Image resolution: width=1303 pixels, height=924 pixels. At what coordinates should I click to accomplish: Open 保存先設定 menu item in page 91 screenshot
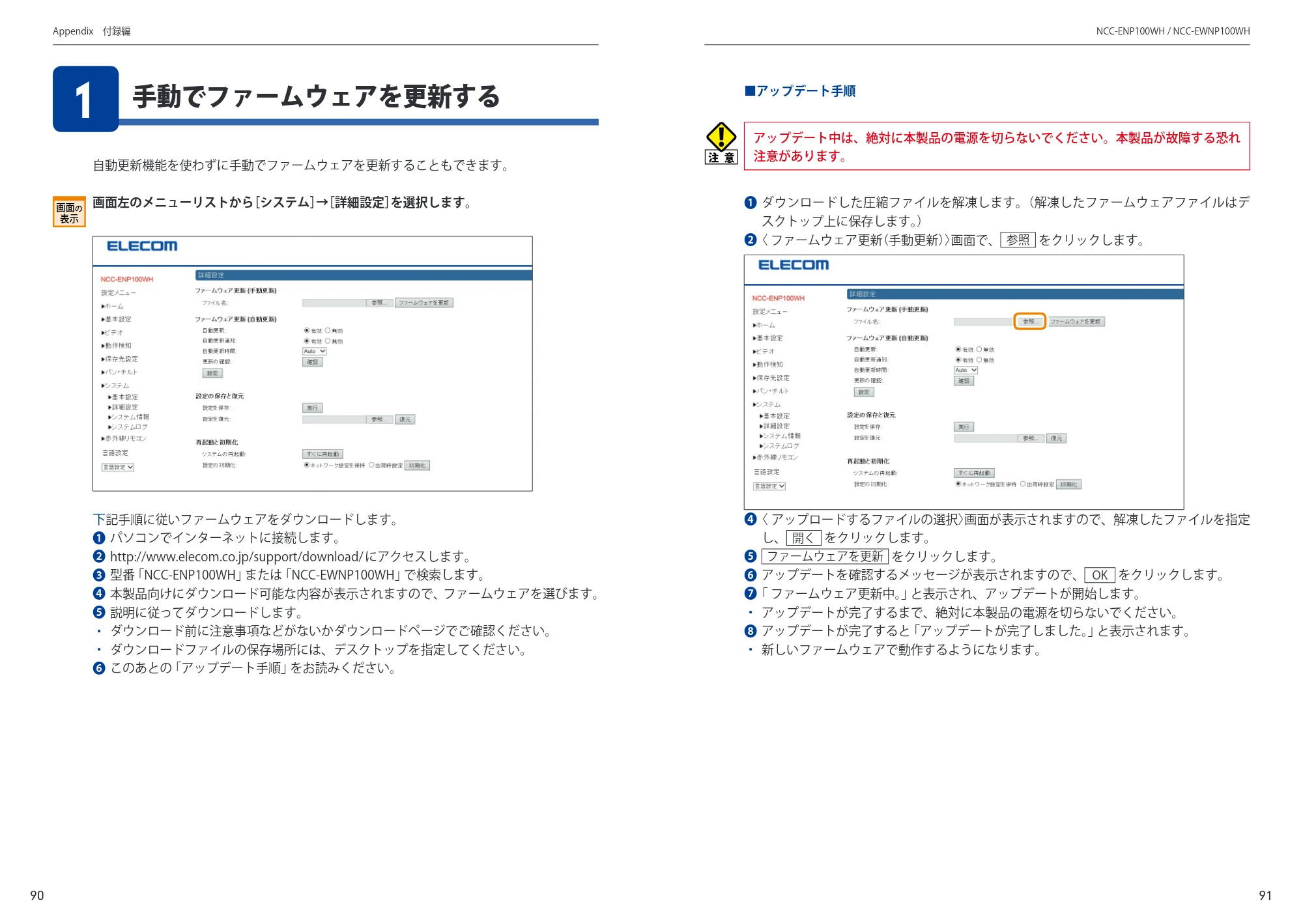click(771, 378)
